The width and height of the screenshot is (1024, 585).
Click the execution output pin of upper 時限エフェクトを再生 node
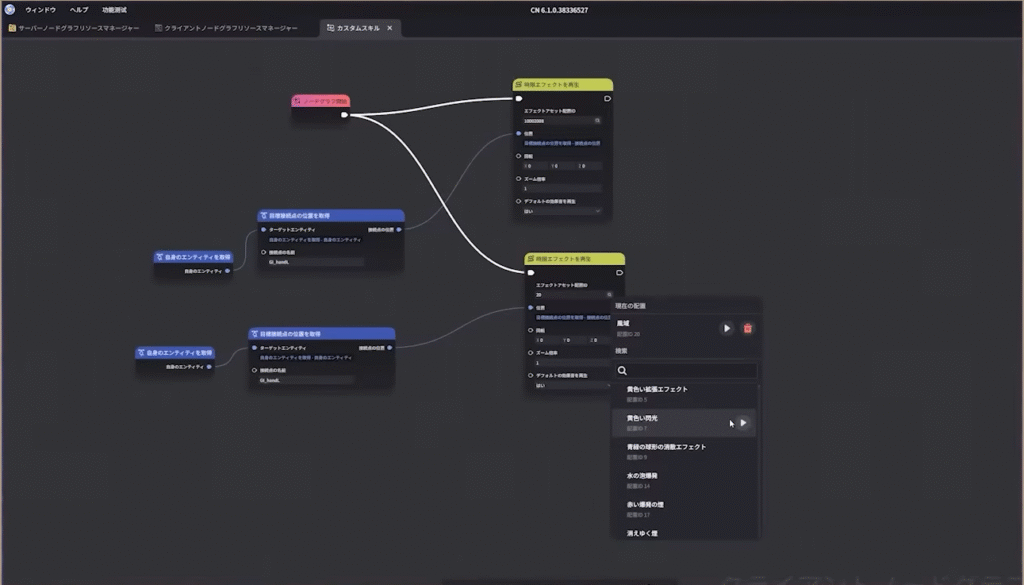[607, 99]
